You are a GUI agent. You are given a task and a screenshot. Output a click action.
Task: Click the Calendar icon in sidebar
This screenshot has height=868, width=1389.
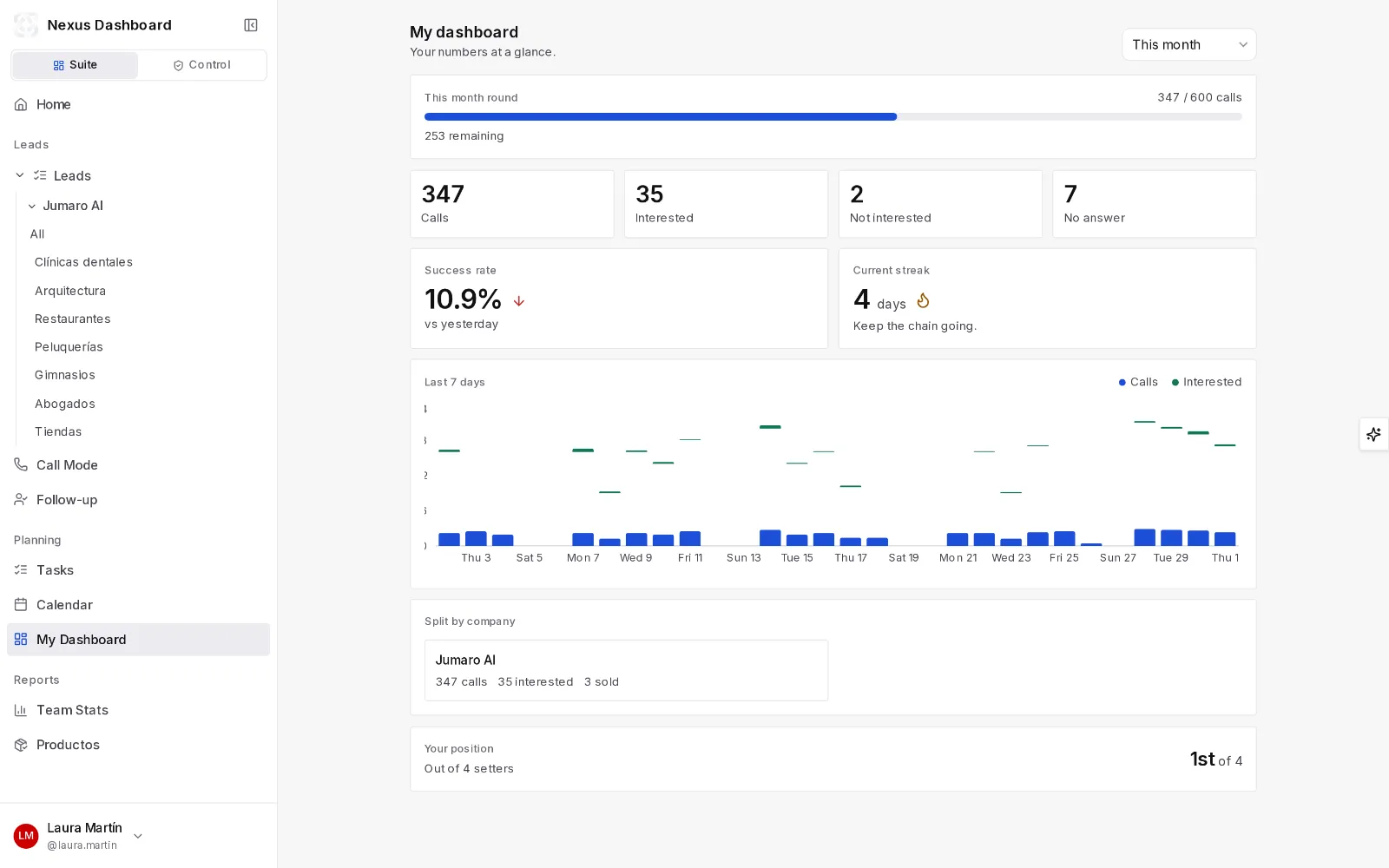pos(21,604)
